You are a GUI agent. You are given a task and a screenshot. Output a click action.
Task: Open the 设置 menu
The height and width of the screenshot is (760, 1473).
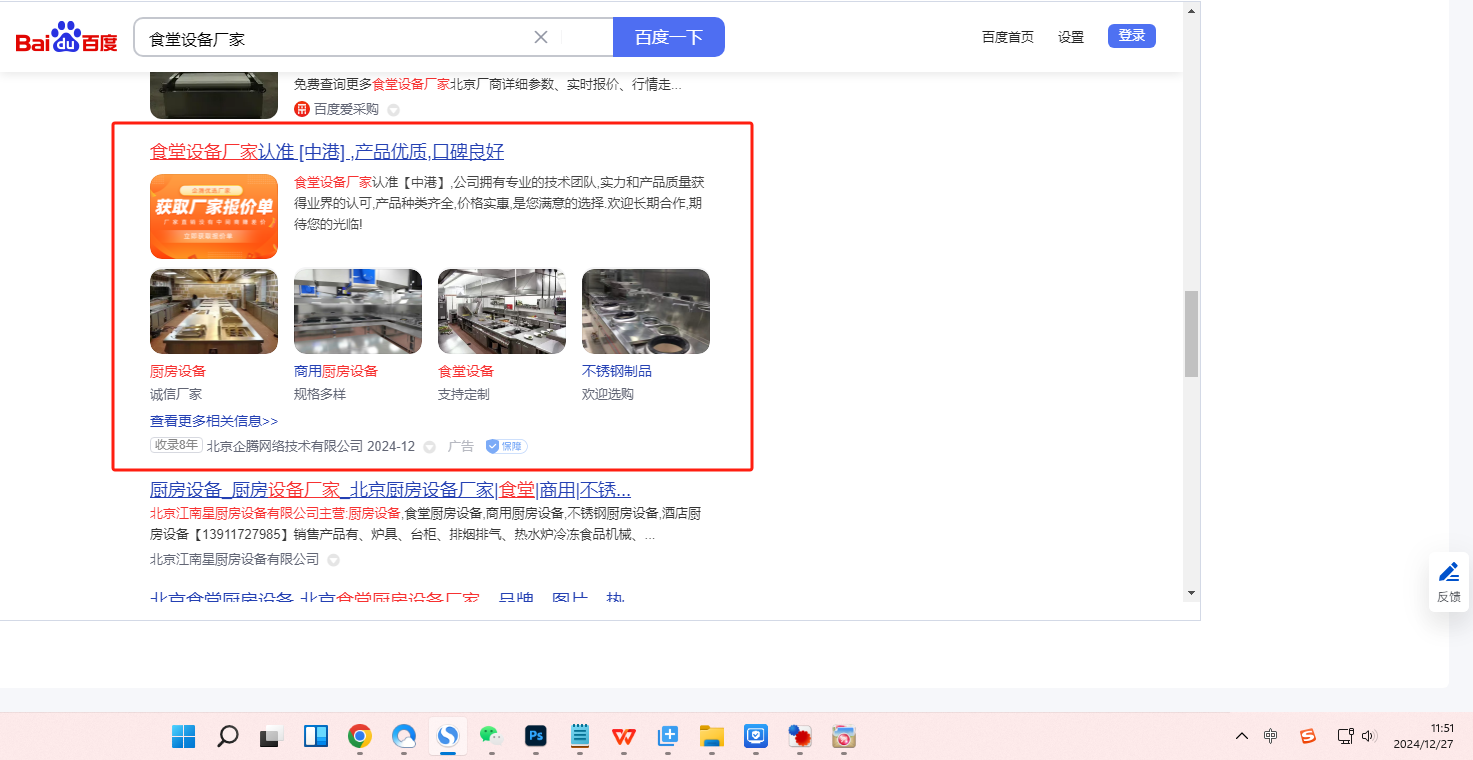click(1071, 37)
